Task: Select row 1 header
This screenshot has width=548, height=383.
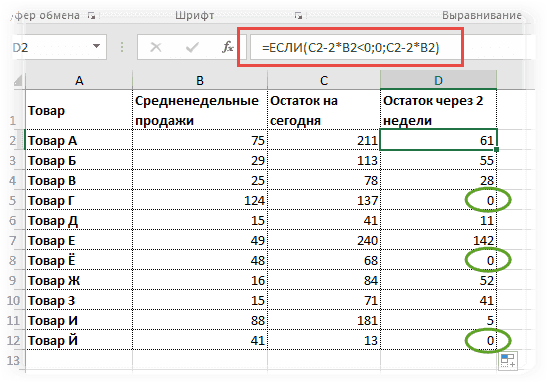Action: click(14, 110)
